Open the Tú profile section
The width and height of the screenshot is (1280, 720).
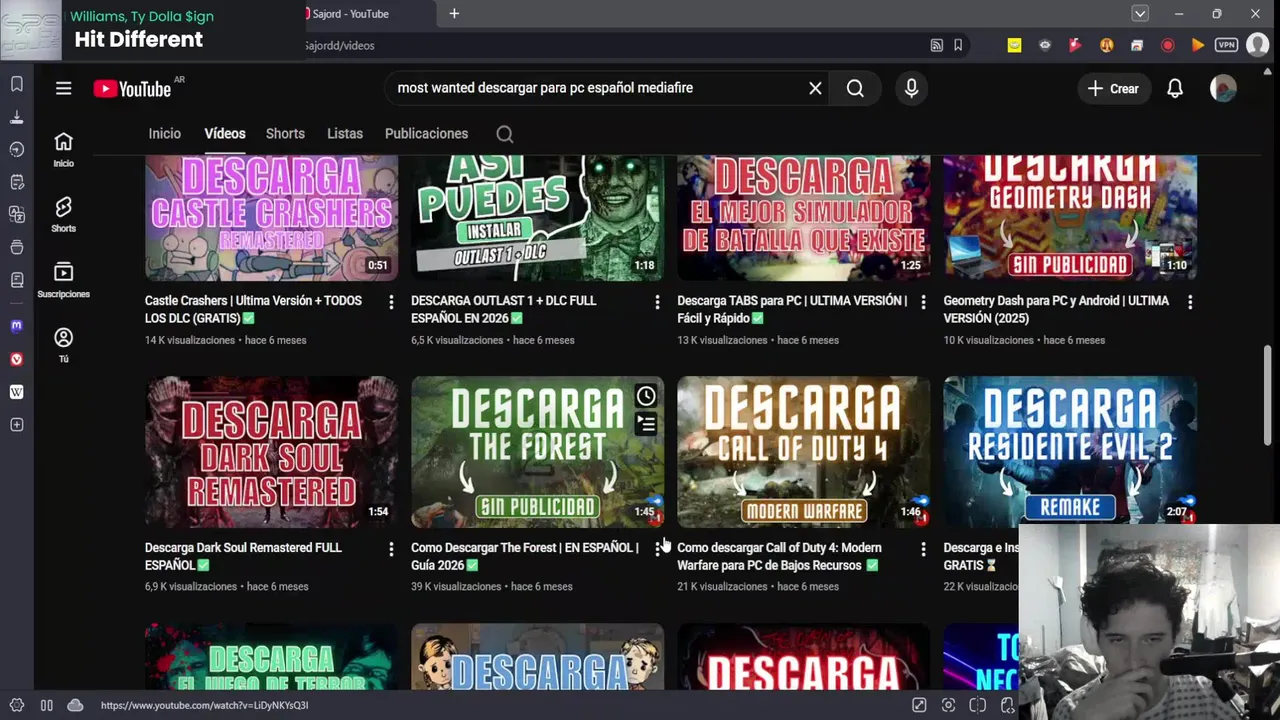[x=63, y=345]
